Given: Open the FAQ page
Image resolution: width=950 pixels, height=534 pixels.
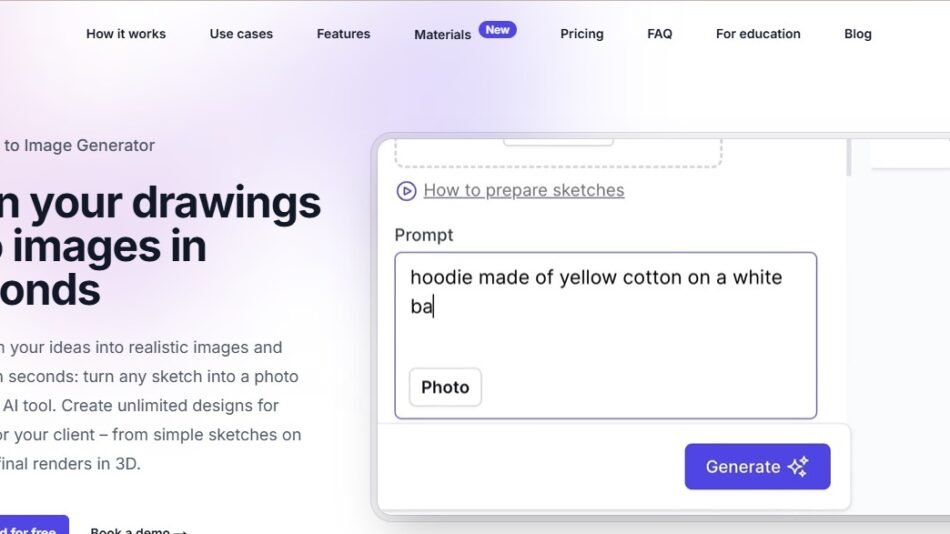Looking at the screenshot, I should [x=660, y=34].
